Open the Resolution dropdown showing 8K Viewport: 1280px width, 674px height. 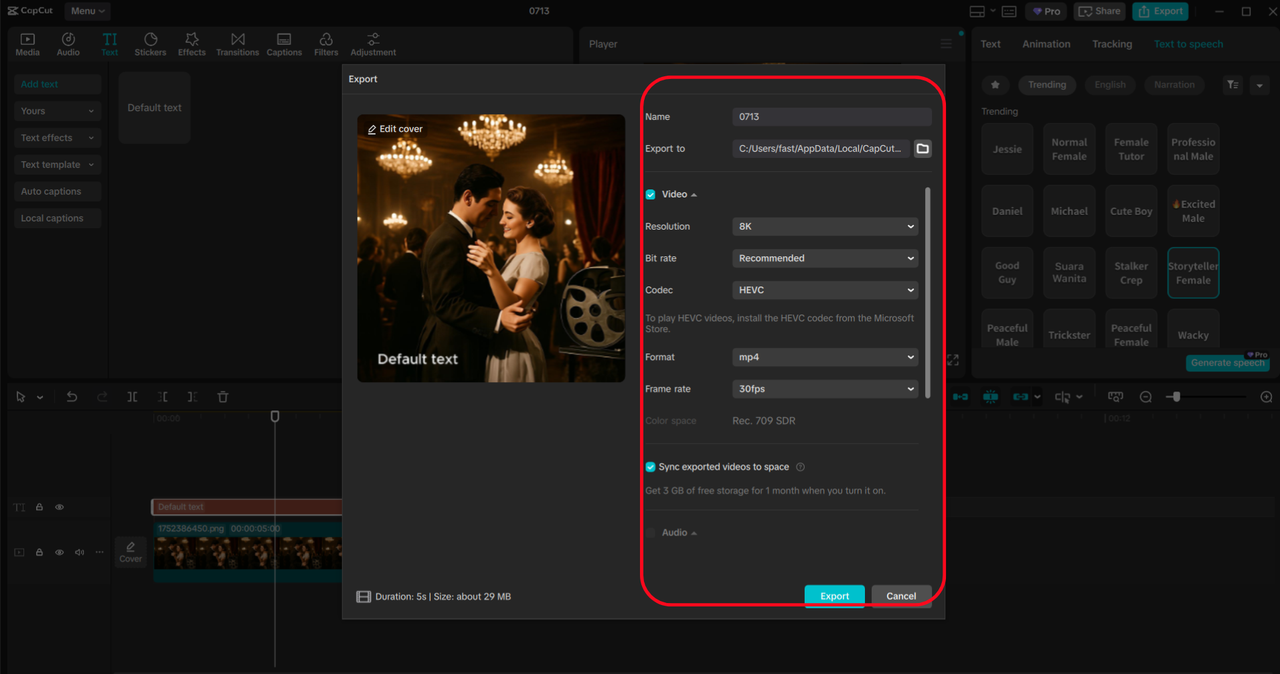click(x=825, y=227)
